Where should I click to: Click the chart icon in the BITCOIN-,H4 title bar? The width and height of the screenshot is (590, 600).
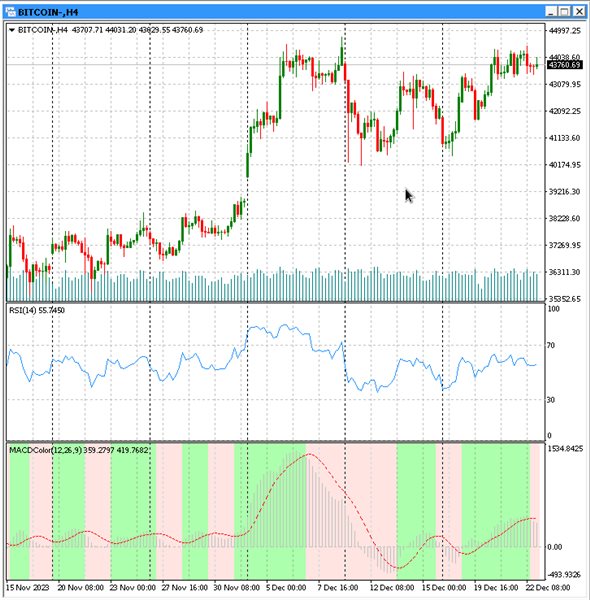point(11,12)
